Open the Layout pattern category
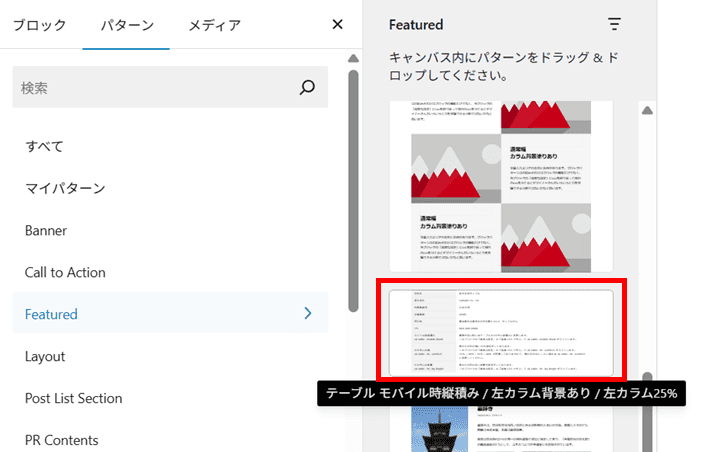This screenshot has height=452, width=710. (x=45, y=356)
